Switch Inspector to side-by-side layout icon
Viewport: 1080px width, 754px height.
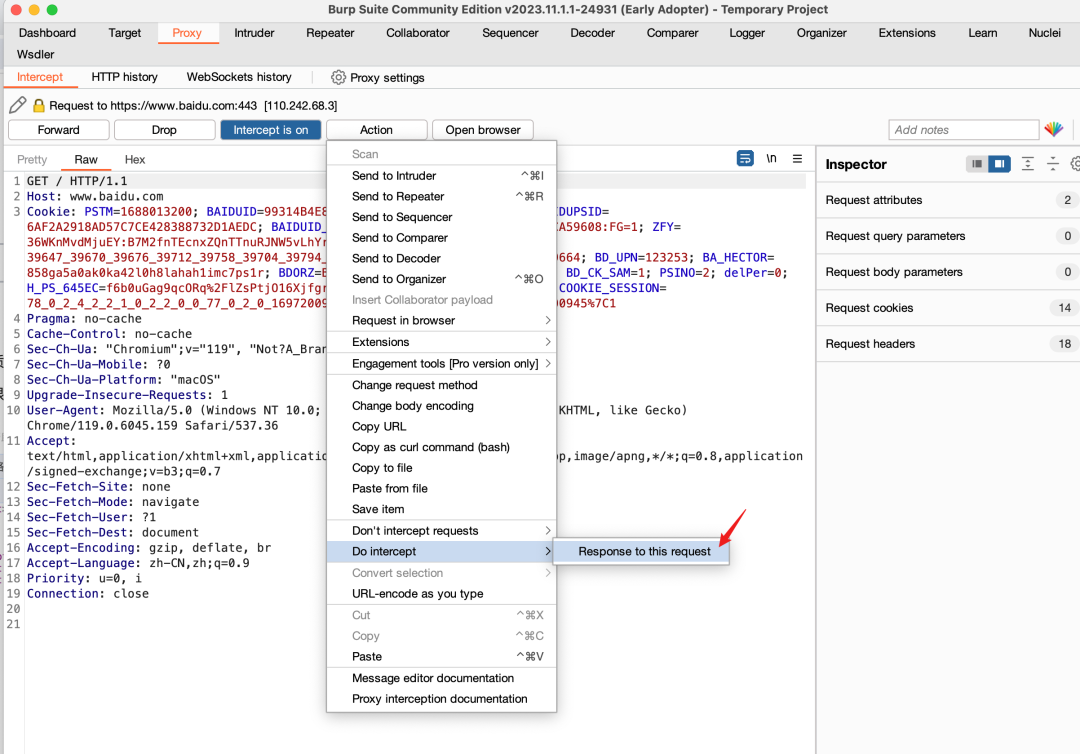[999, 164]
